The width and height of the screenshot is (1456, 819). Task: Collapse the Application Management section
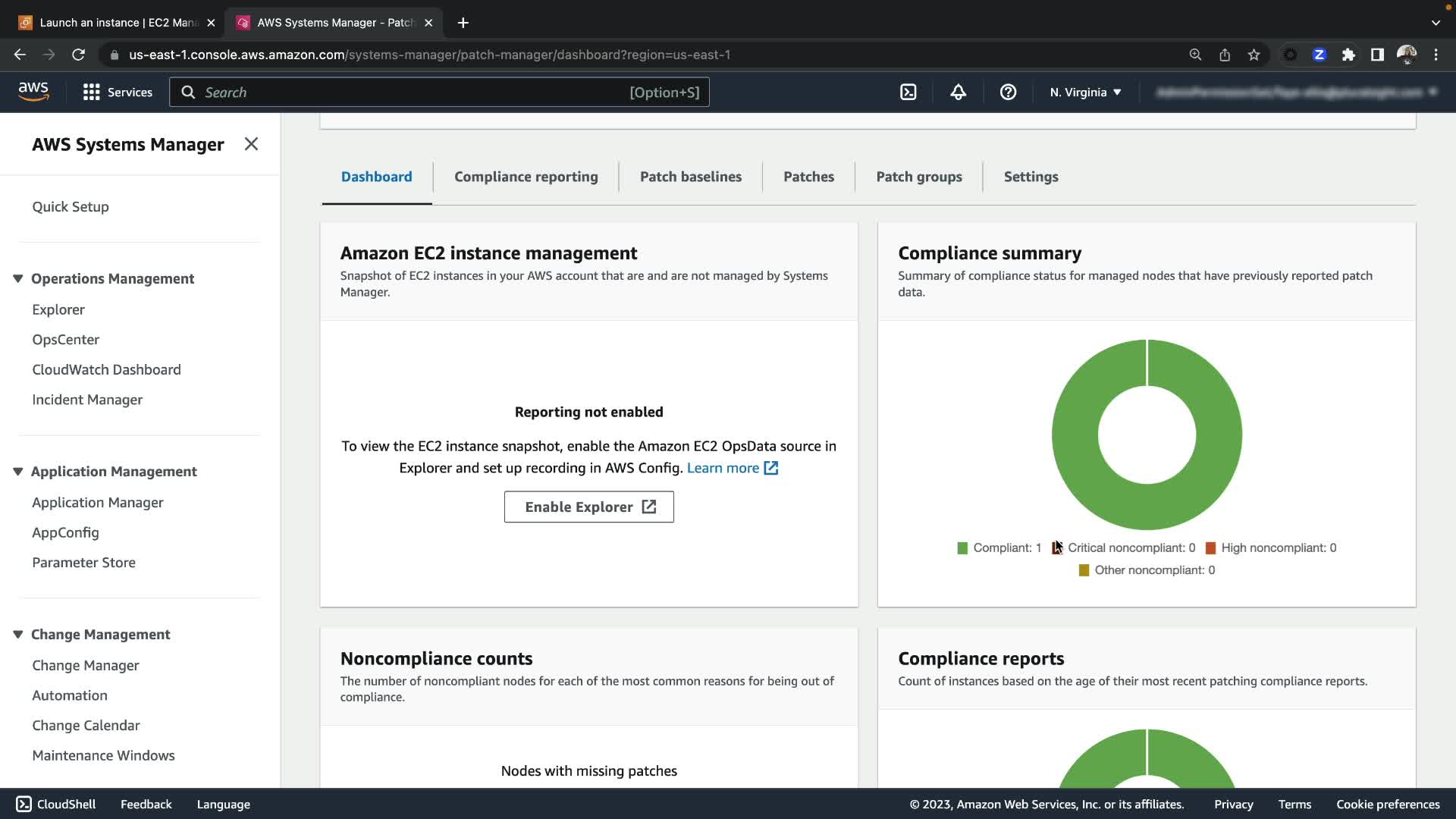[x=18, y=471]
